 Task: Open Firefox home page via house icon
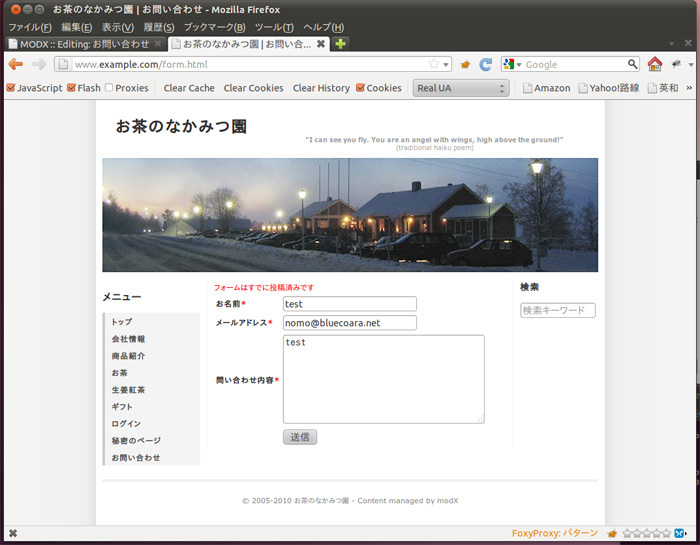point(654,64)
